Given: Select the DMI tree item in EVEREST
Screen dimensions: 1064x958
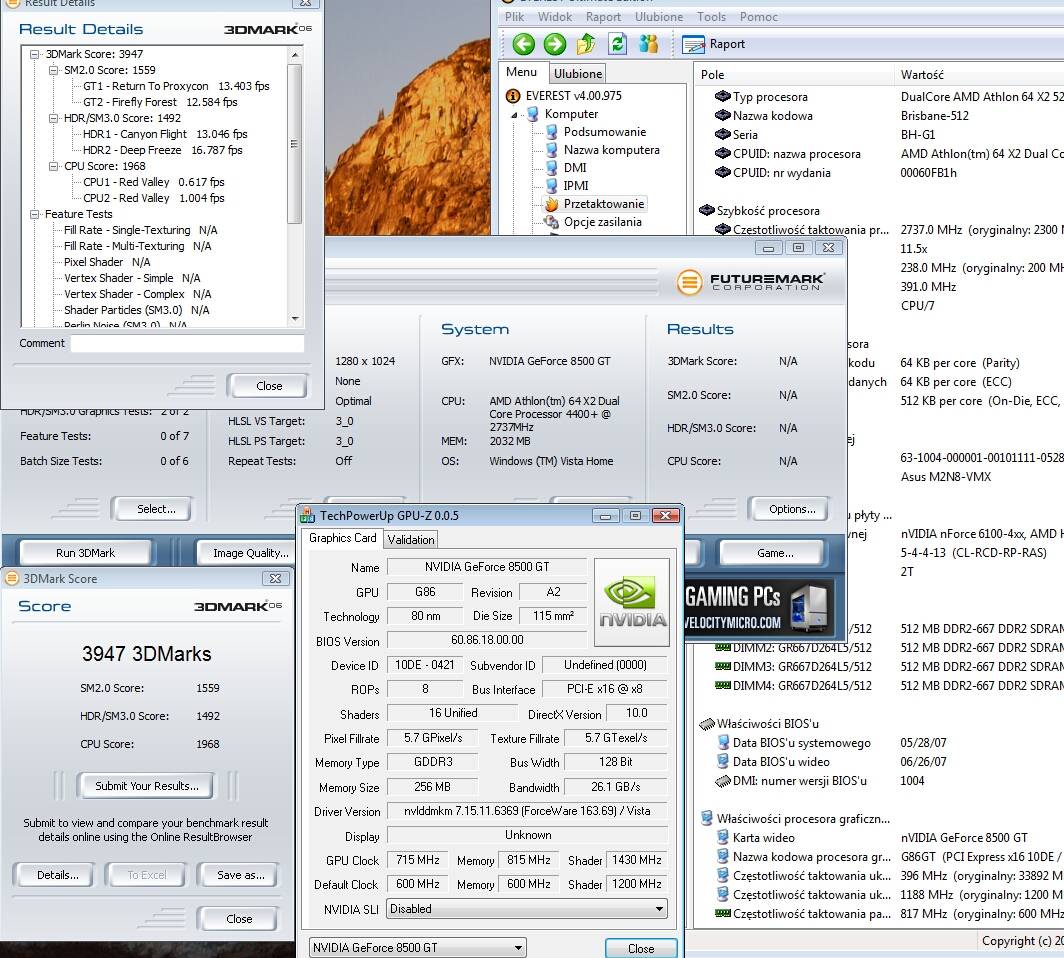Looking at the screenshot, I should tap(575, 168).
